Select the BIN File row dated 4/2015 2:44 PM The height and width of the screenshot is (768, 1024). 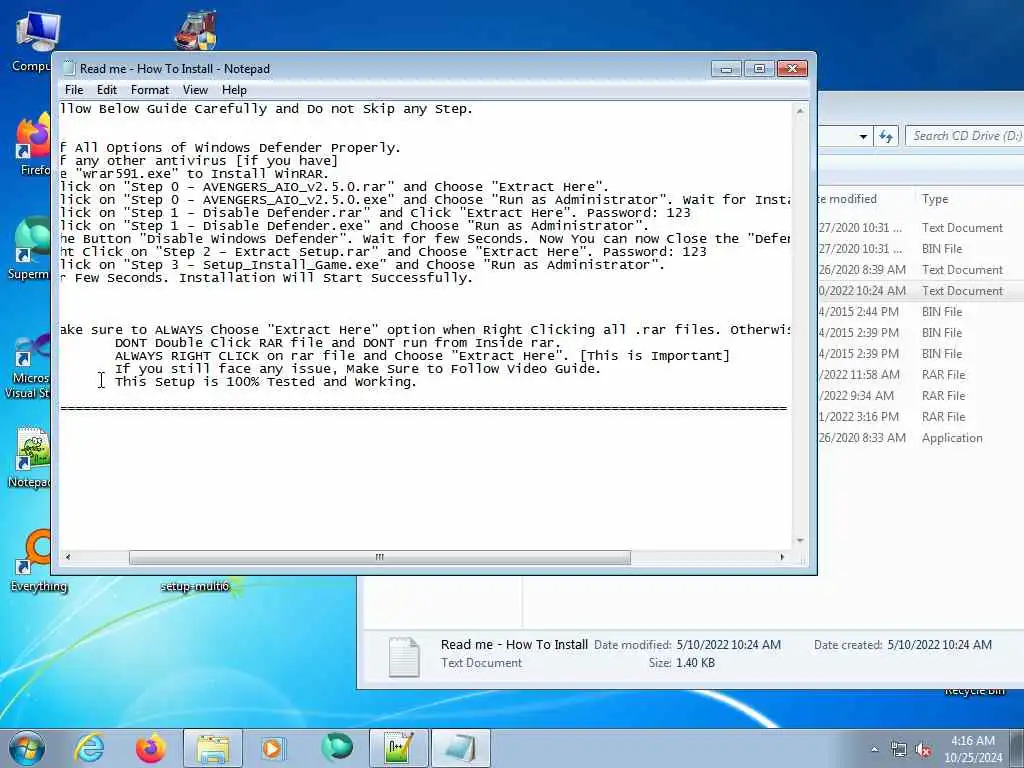(921, 312)
